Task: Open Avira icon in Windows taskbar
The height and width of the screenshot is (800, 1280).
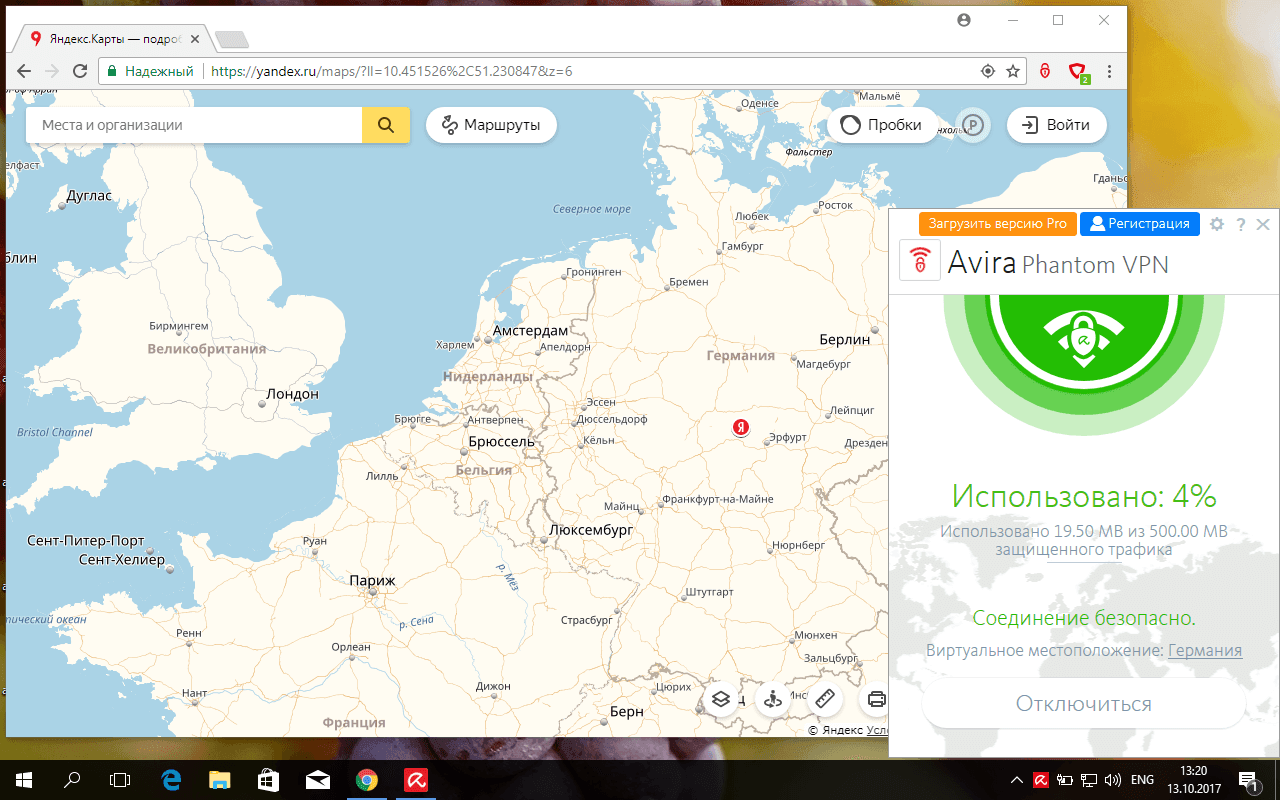Action: pos(415,779)
